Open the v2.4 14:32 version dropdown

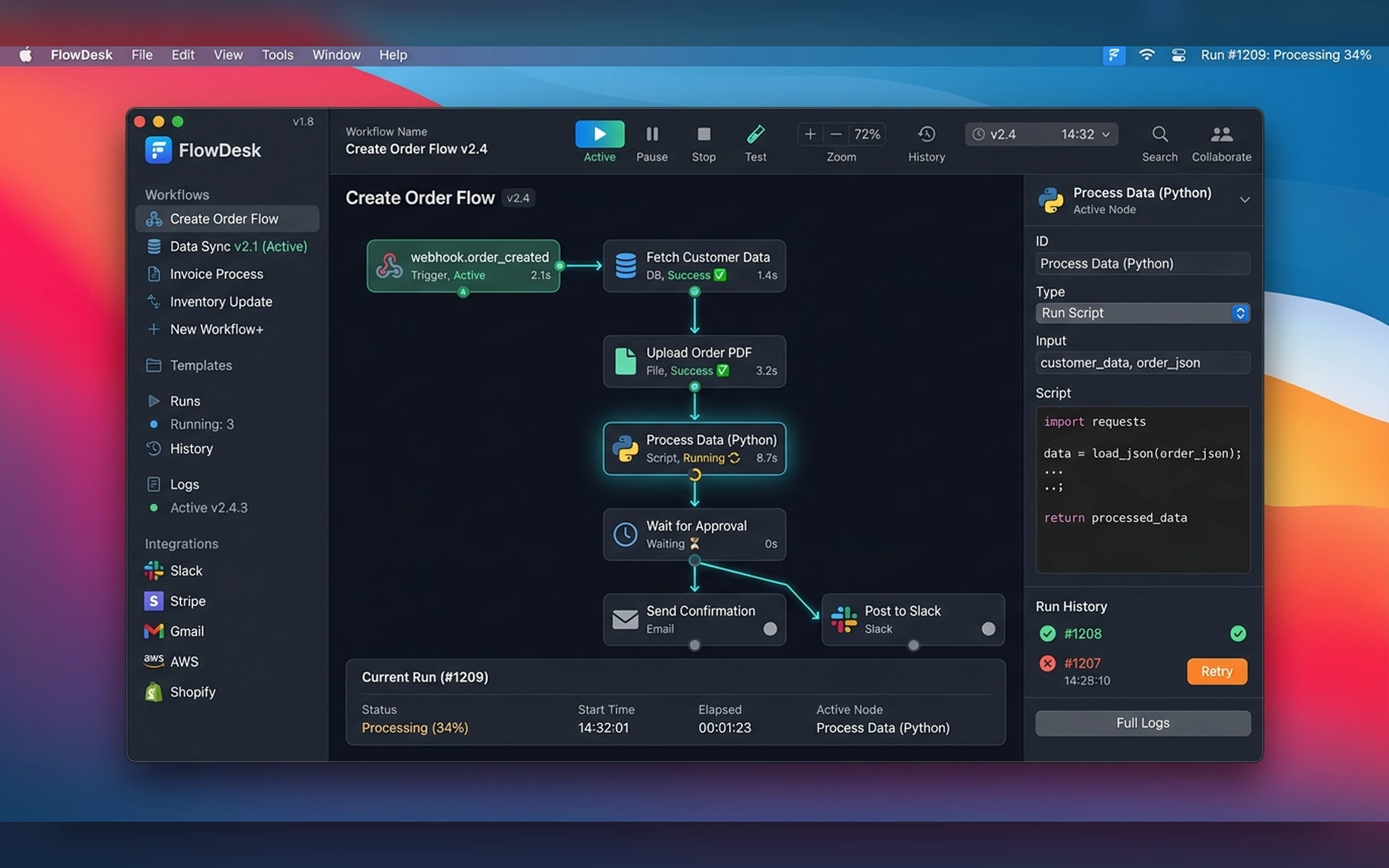[1041, 134]
